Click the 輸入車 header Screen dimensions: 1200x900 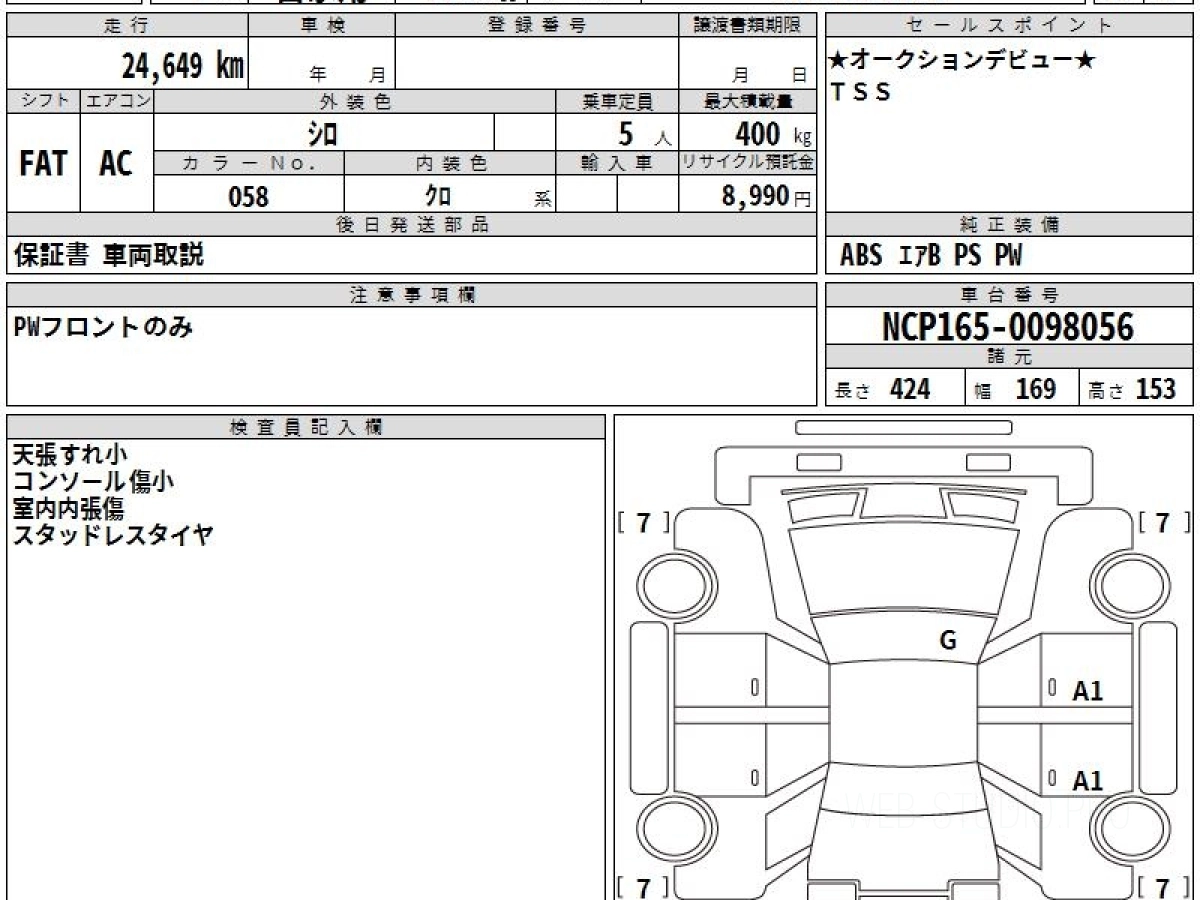click(x=617, y=163)
